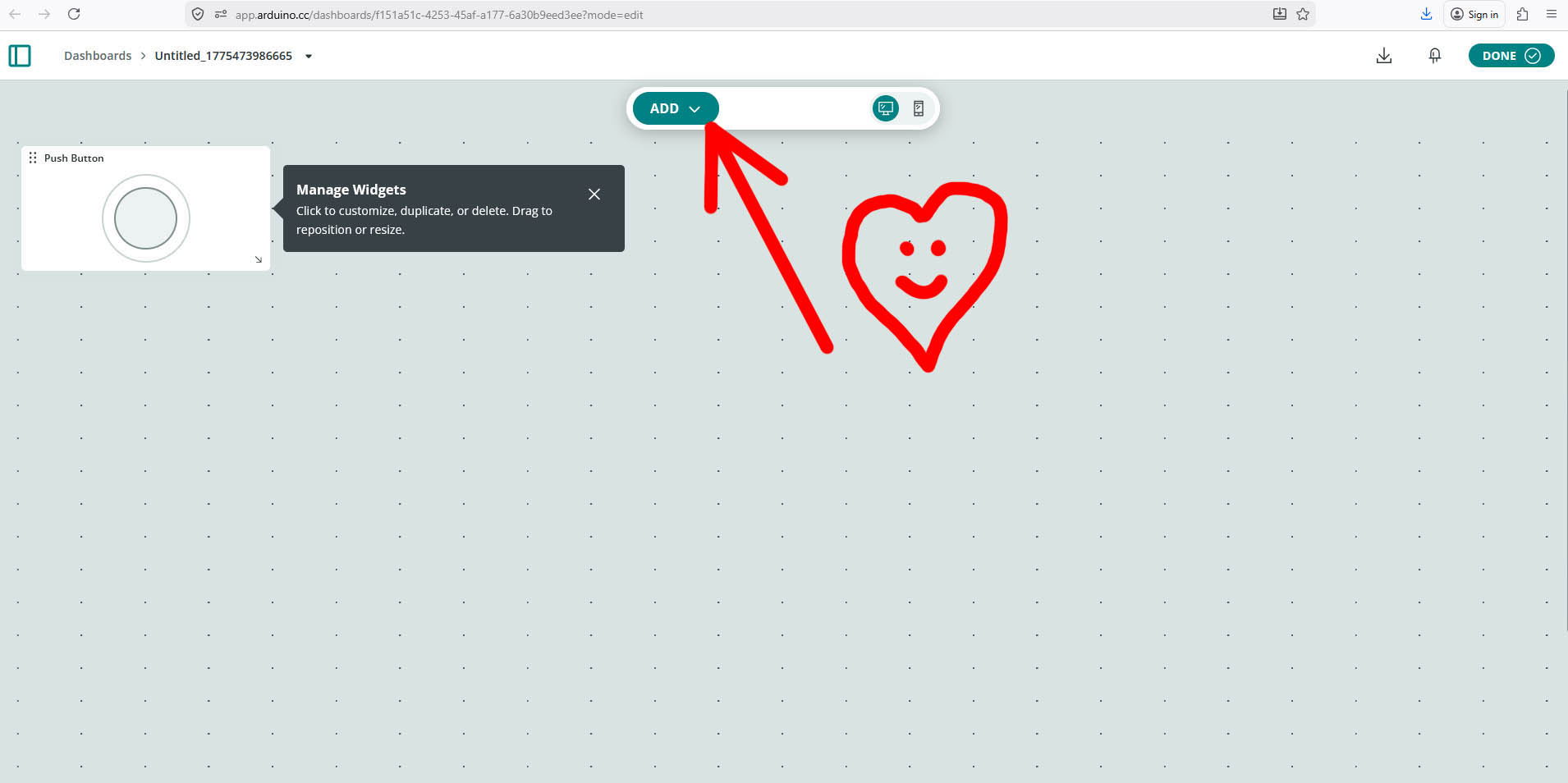Switch to desktop layout view
Viewport: 1568px width, 783px height.
885,108
